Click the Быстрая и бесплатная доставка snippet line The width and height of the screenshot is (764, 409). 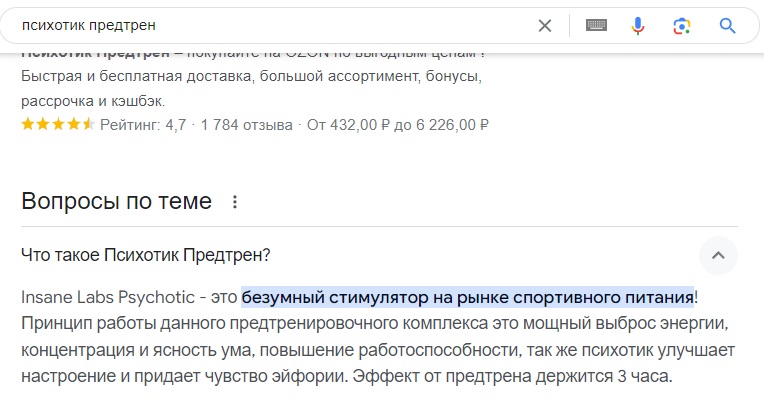click(x=251, y=76)
